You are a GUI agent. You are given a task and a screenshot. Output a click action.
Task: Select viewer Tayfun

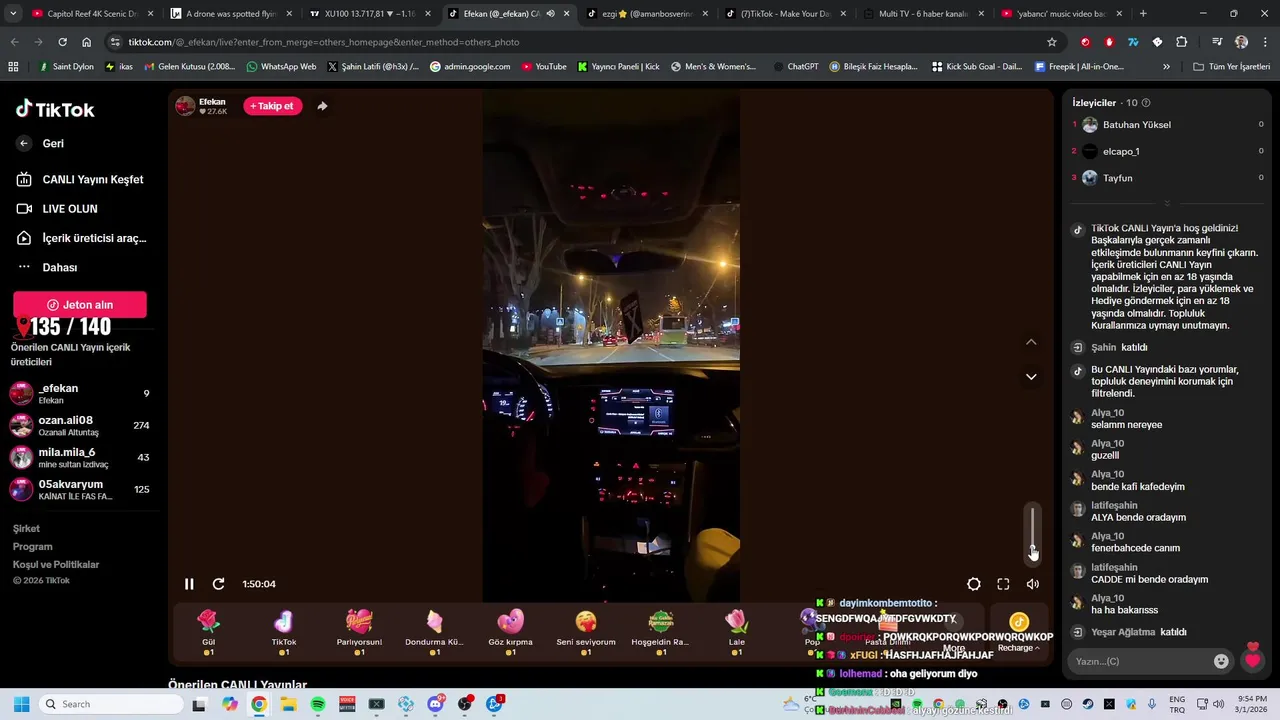coord(1118,178)
